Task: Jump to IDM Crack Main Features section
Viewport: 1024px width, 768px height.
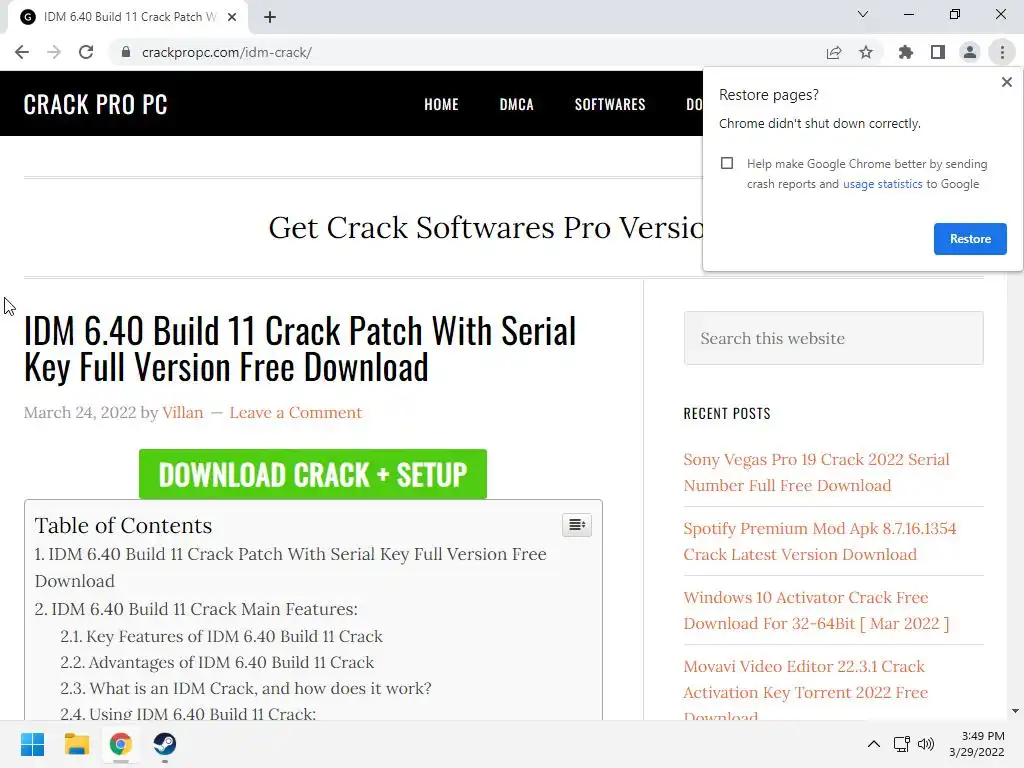Action: 196,609
